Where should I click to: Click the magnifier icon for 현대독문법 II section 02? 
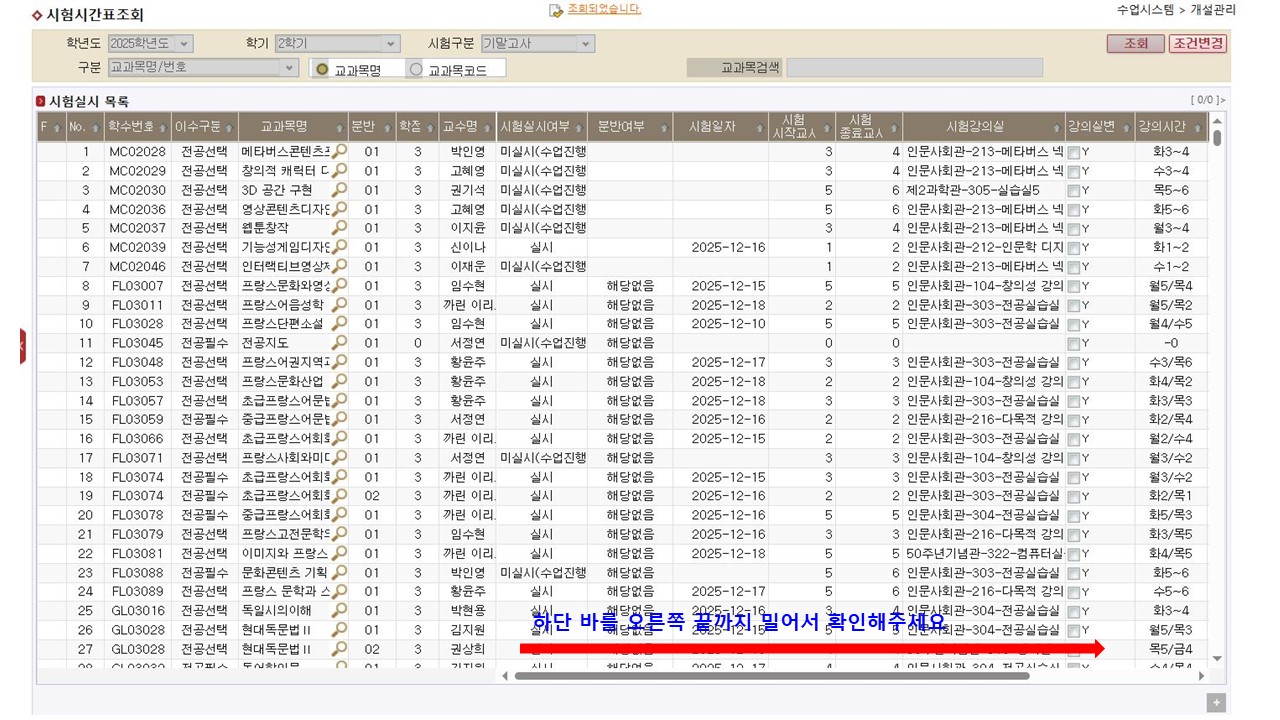340,647
